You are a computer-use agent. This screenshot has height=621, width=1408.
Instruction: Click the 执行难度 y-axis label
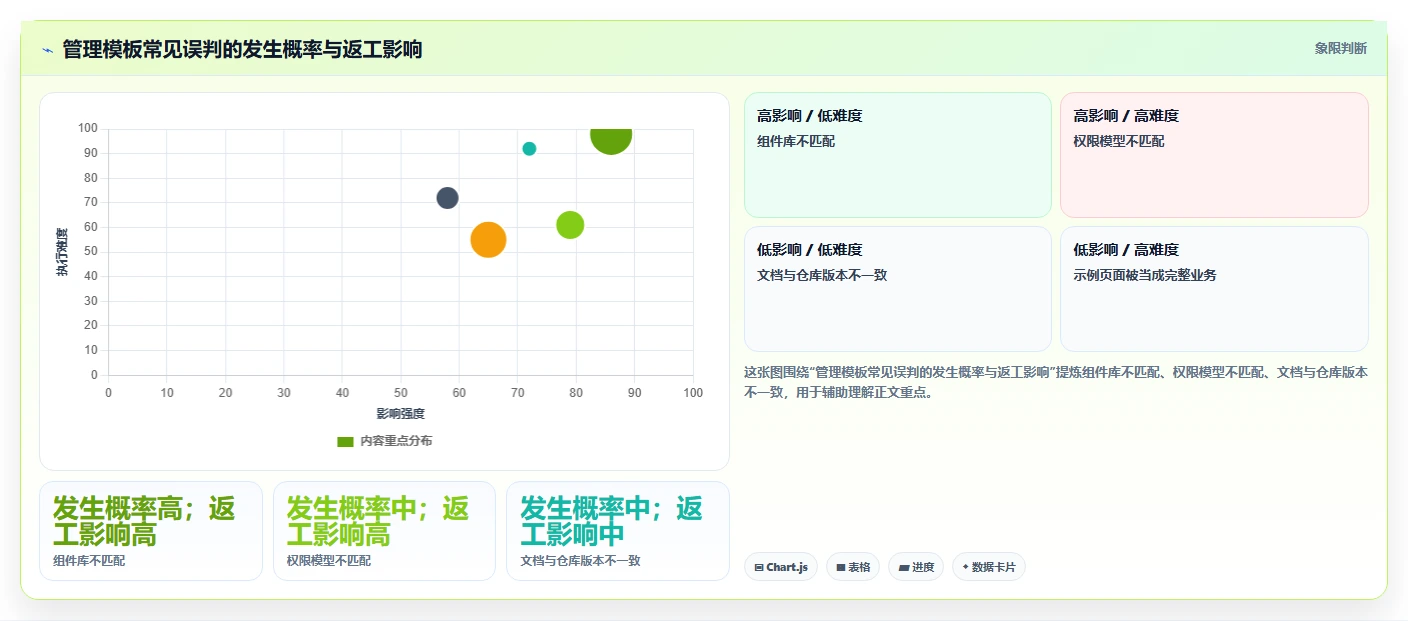(x=62, y=252)
